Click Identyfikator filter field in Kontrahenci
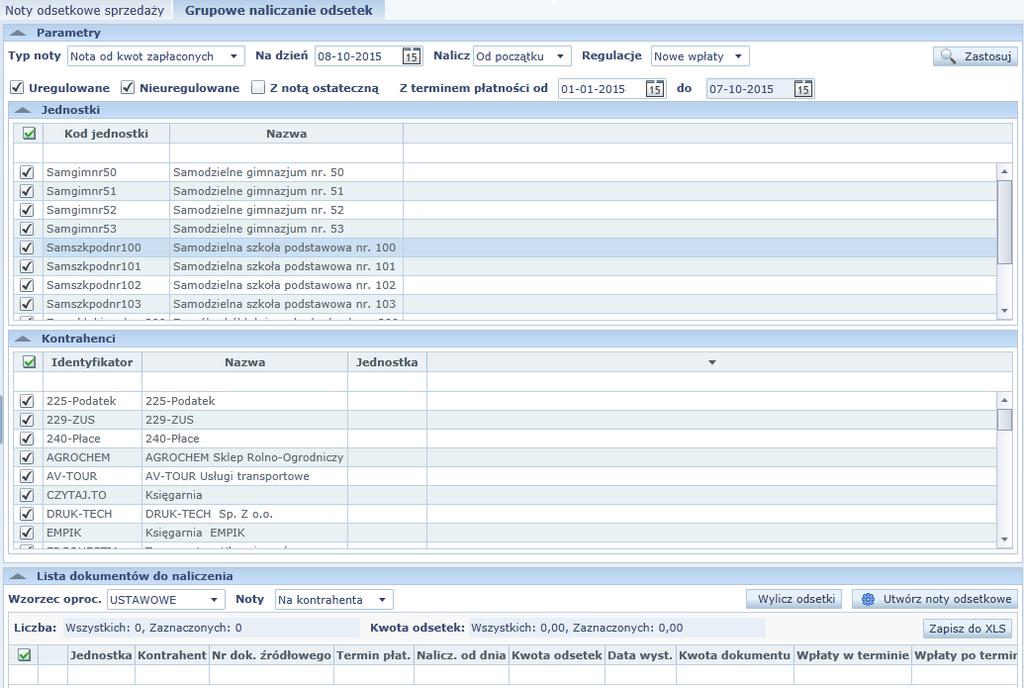 pyautogui.click(x=93, y=381)
